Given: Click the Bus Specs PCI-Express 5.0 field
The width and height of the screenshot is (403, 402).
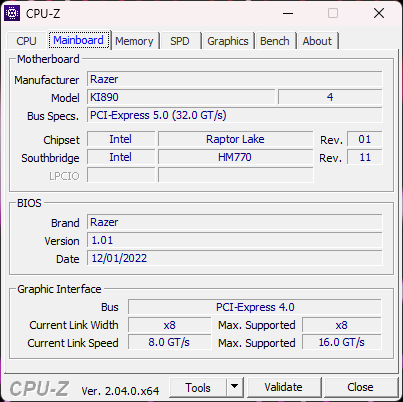Looking at the screenshot, I should pyautogui.click(x=235, y=115).
